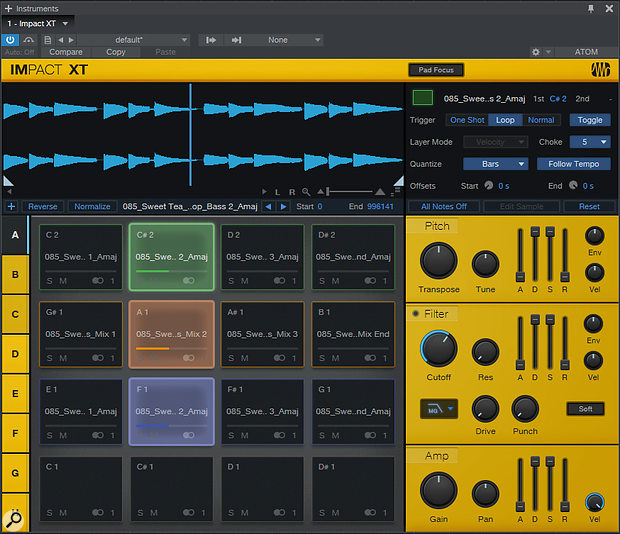
Task: Click the automation curve icon beside the power button
Action: [28, 40]
